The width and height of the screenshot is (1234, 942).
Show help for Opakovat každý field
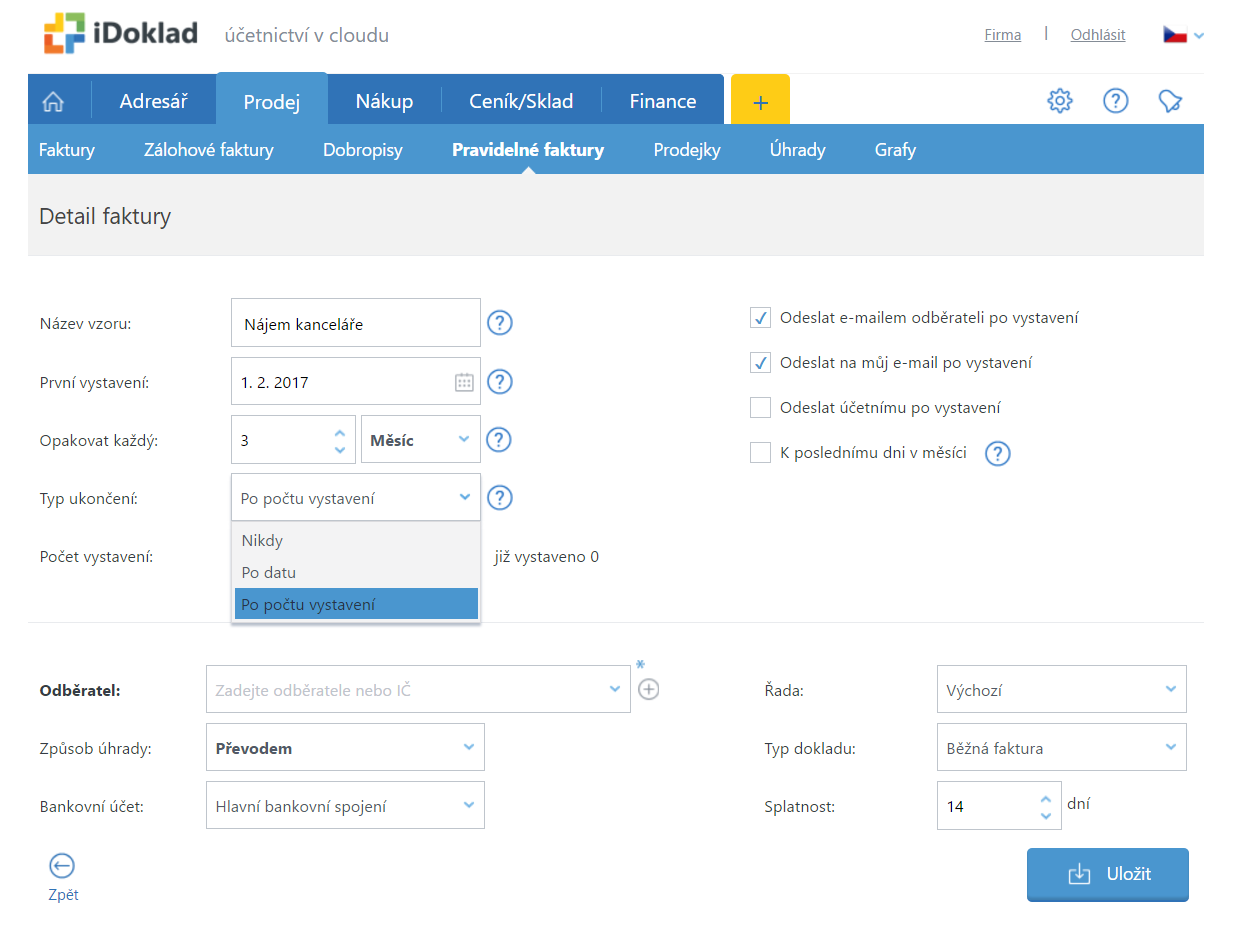point(499,440)
